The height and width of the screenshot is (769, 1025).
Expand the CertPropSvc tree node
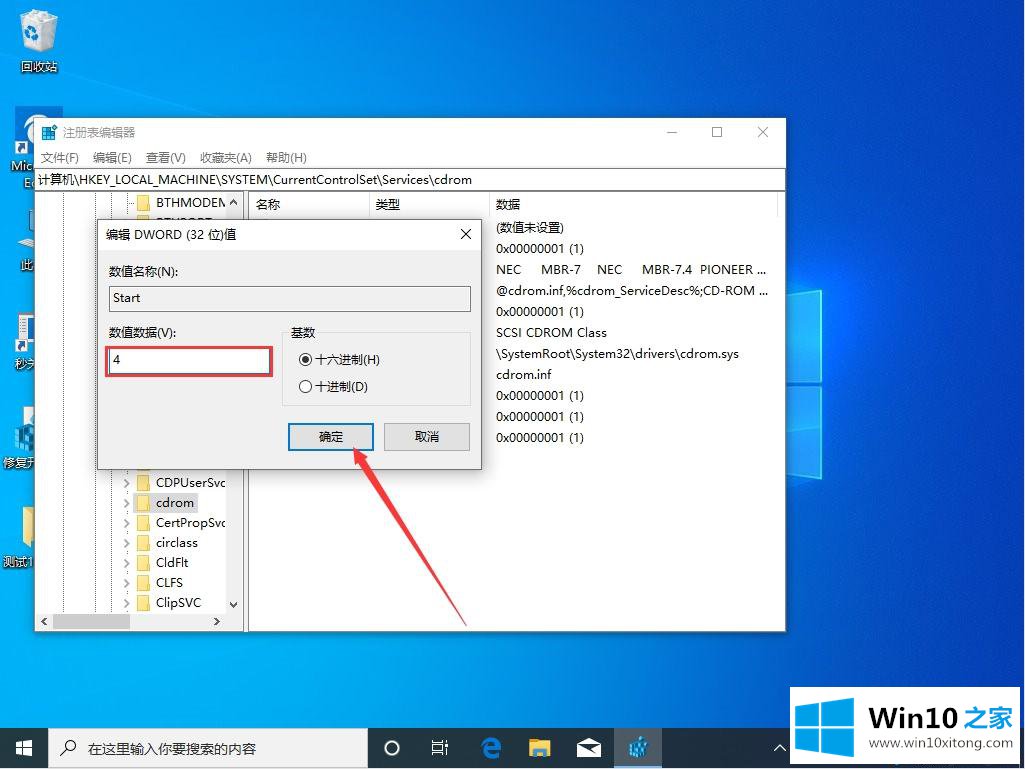coord(126,523)
